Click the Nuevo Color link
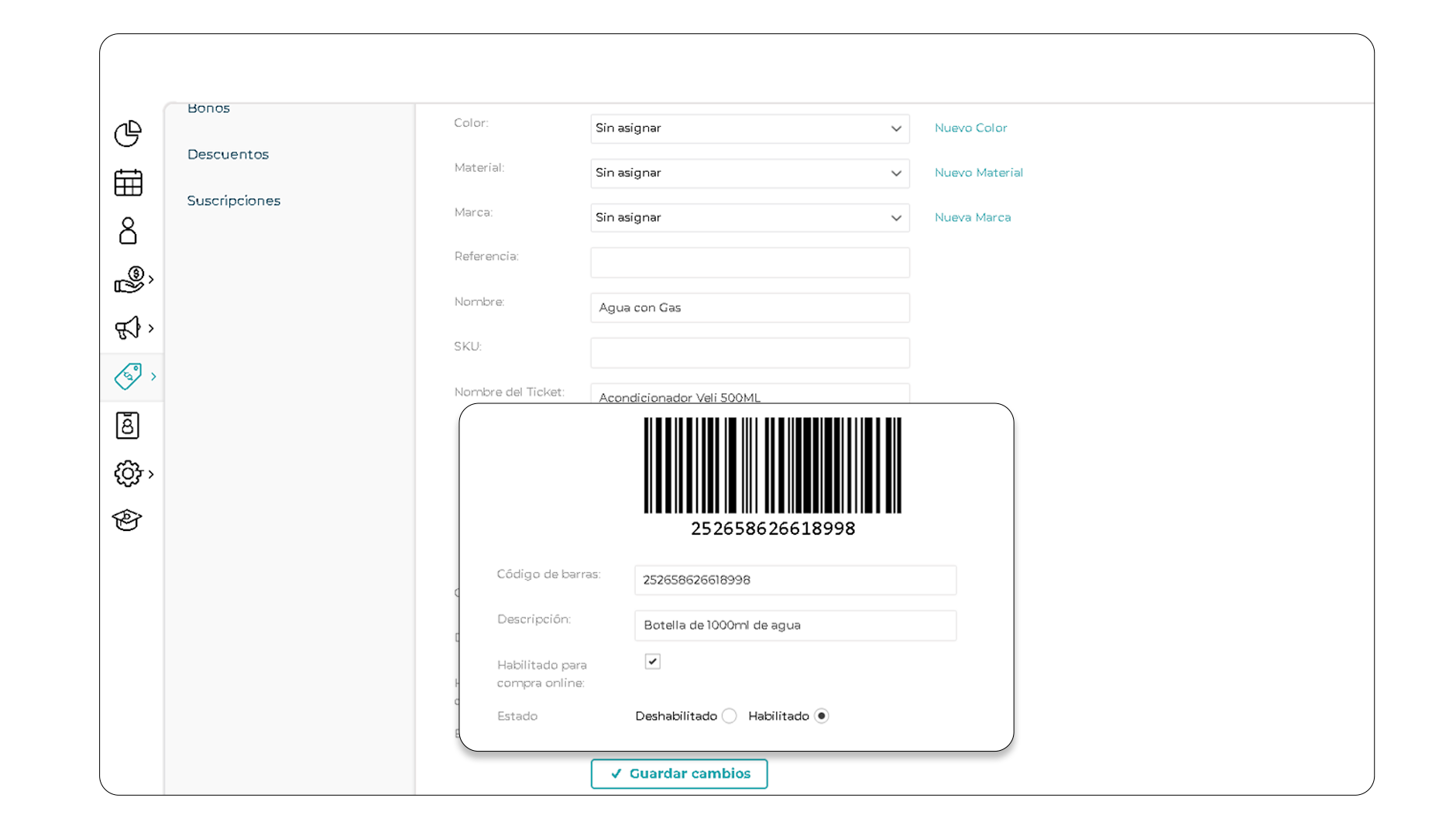This screenshot has height=829, width=1456. (970, 128)
